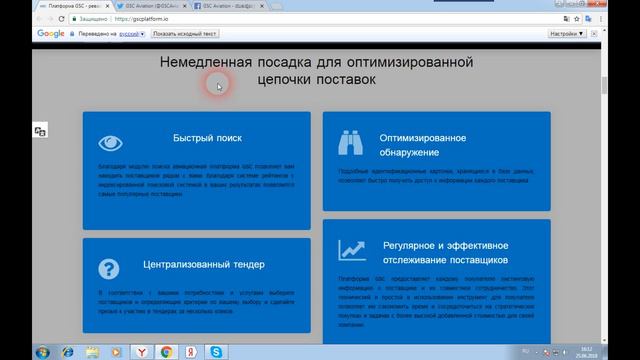Bookmark the page with the star icon
The height and width of the screenshot is (360, 640).
577,19
